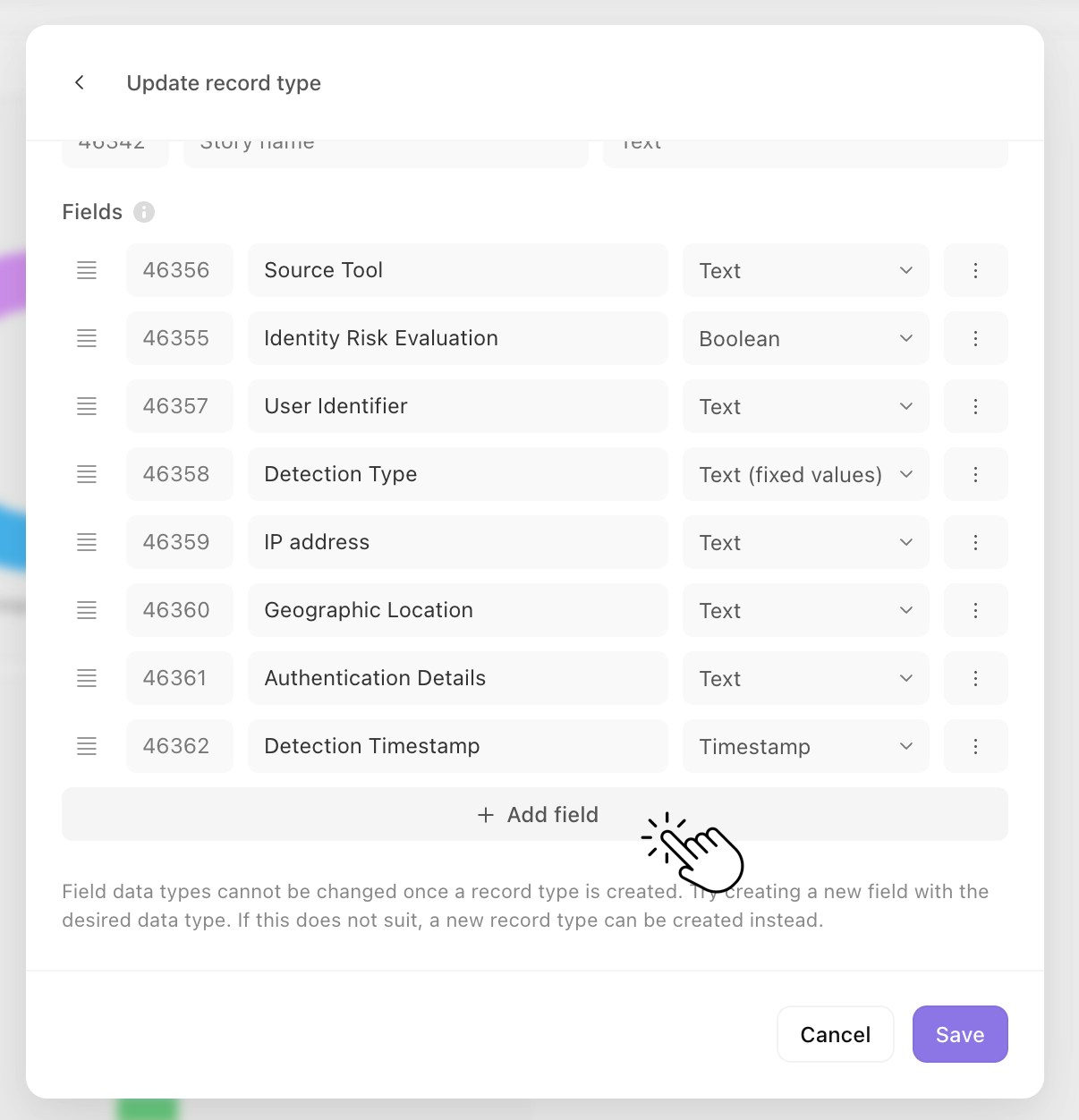This screenshot has height=1120, width=1079.
Task: Click the Geographic Location name input
Action: coord(458,610)
